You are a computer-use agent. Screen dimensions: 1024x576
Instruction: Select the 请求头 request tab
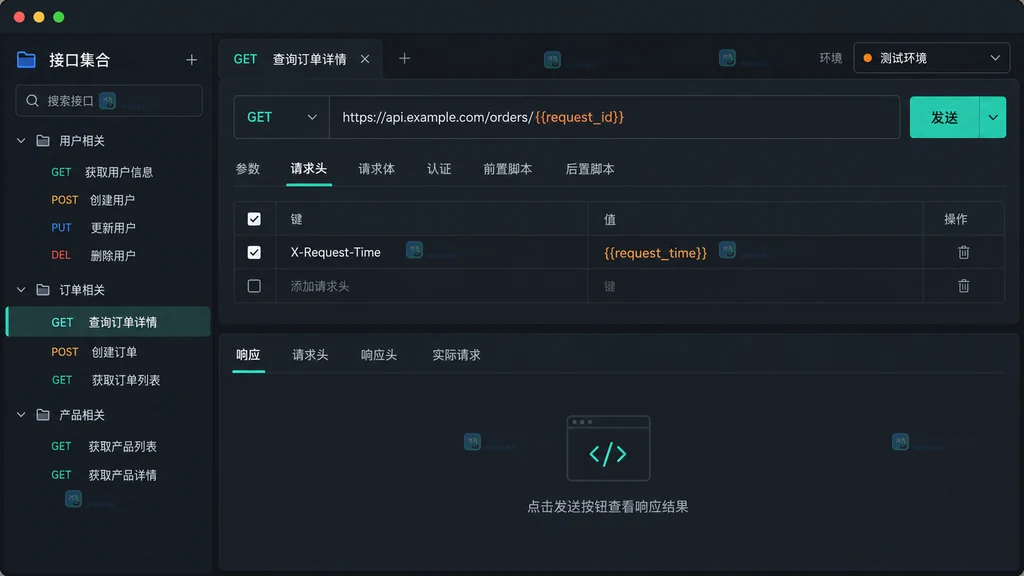pos(309,169)
